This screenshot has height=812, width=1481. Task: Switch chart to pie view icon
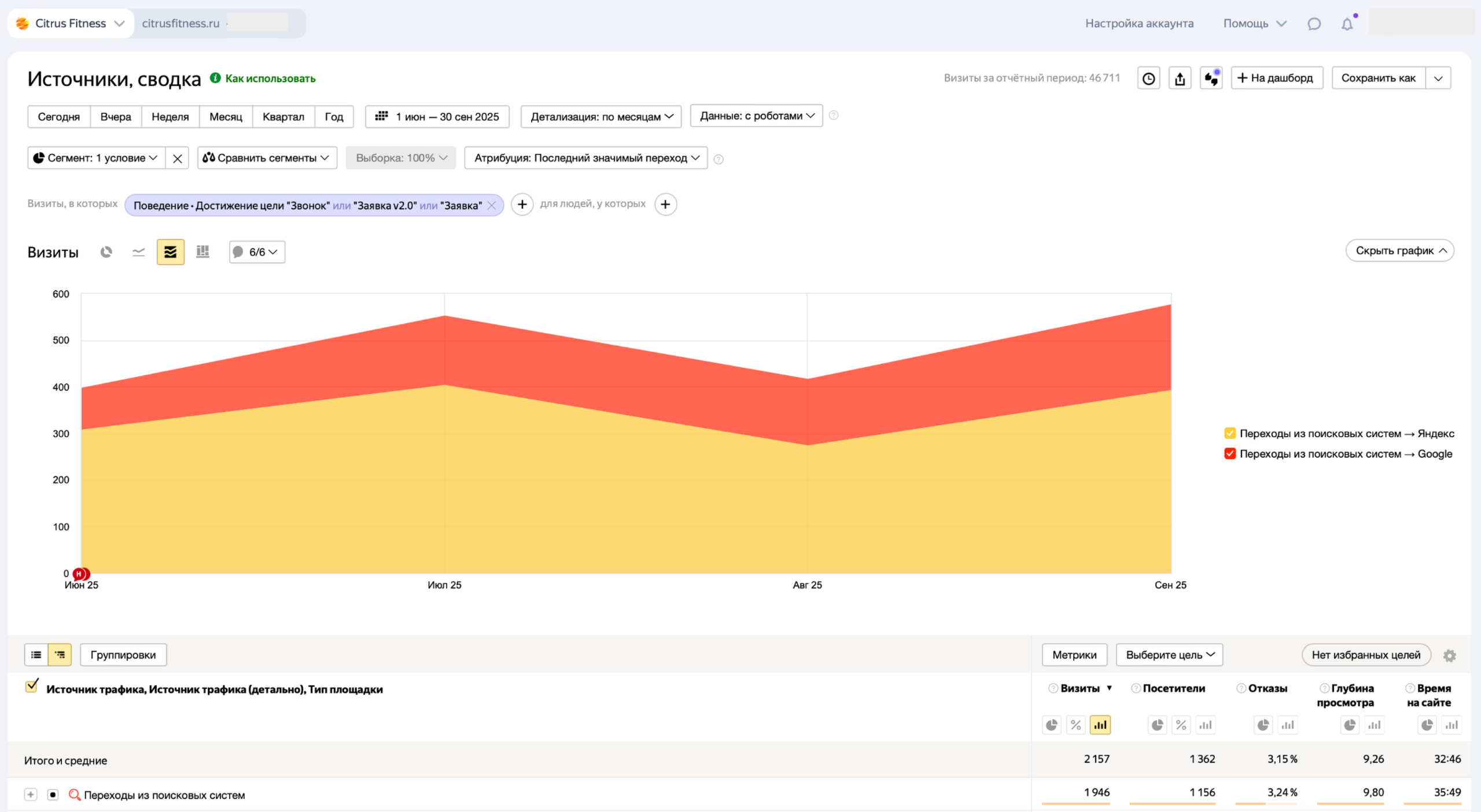click(106, 252)
